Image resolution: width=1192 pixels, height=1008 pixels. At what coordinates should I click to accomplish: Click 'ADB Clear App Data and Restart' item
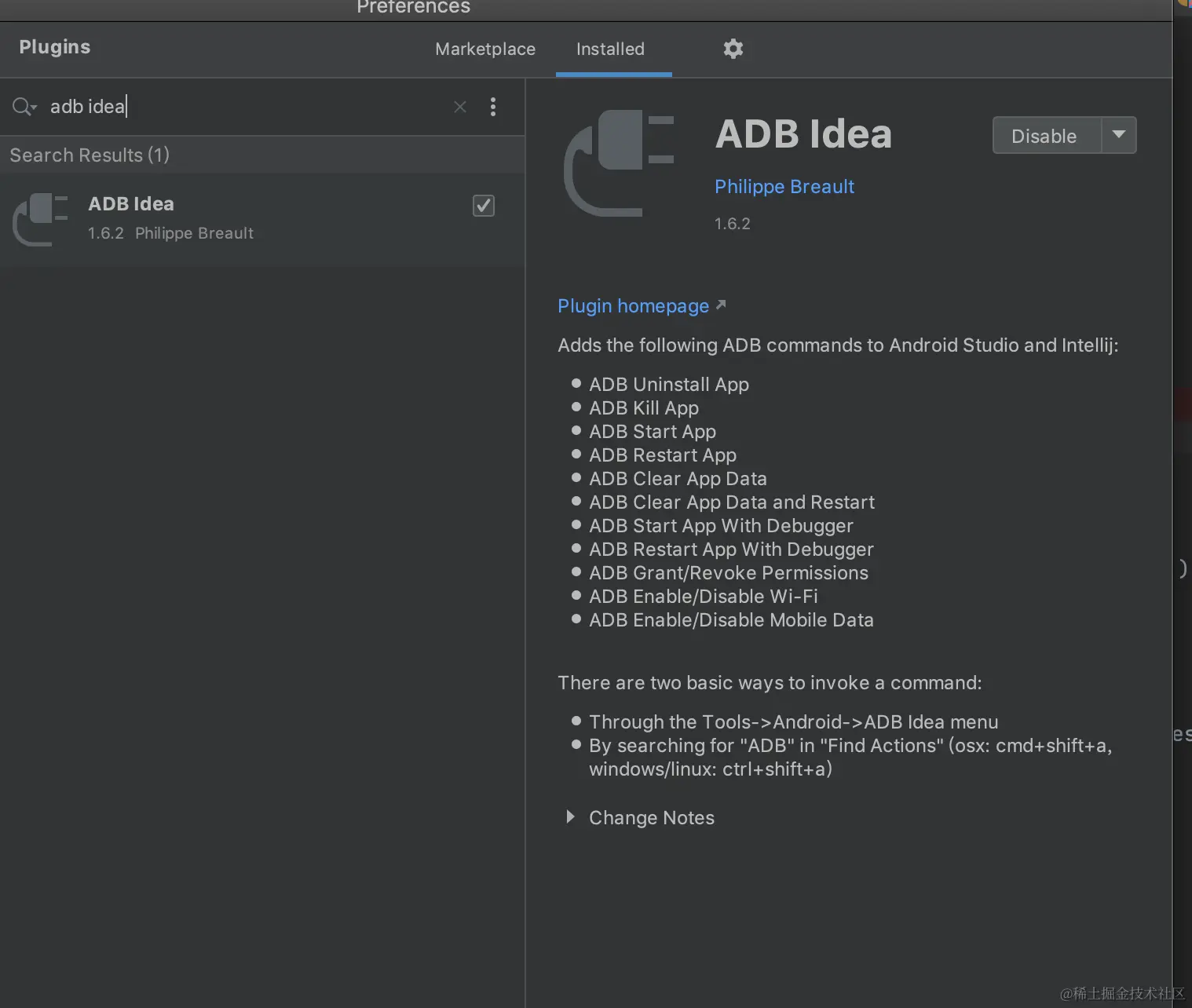coord(732,502)
